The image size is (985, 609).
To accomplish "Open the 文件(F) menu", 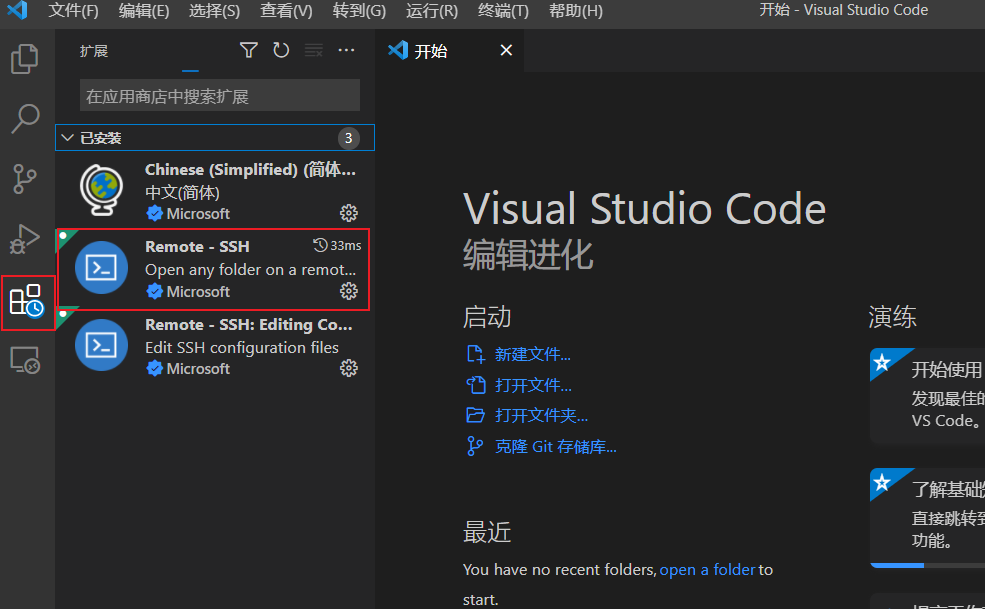I will pyautogui.click(x=73, y=11).
